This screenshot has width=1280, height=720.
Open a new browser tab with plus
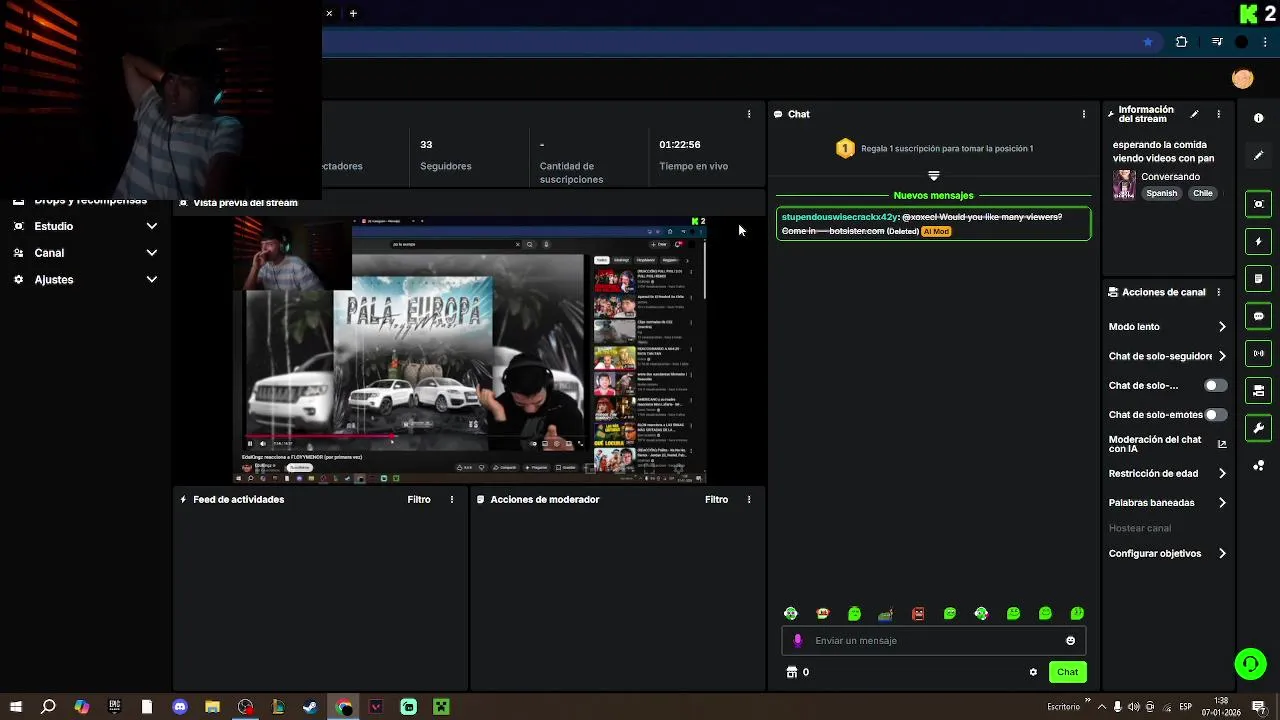tap(353, 13)
